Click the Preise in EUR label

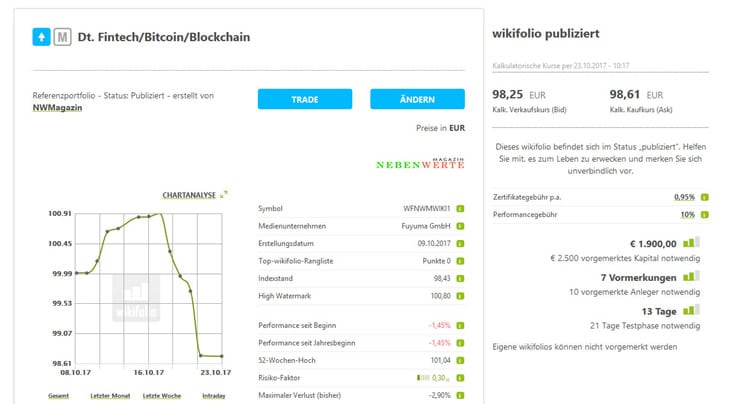(440, 128)
